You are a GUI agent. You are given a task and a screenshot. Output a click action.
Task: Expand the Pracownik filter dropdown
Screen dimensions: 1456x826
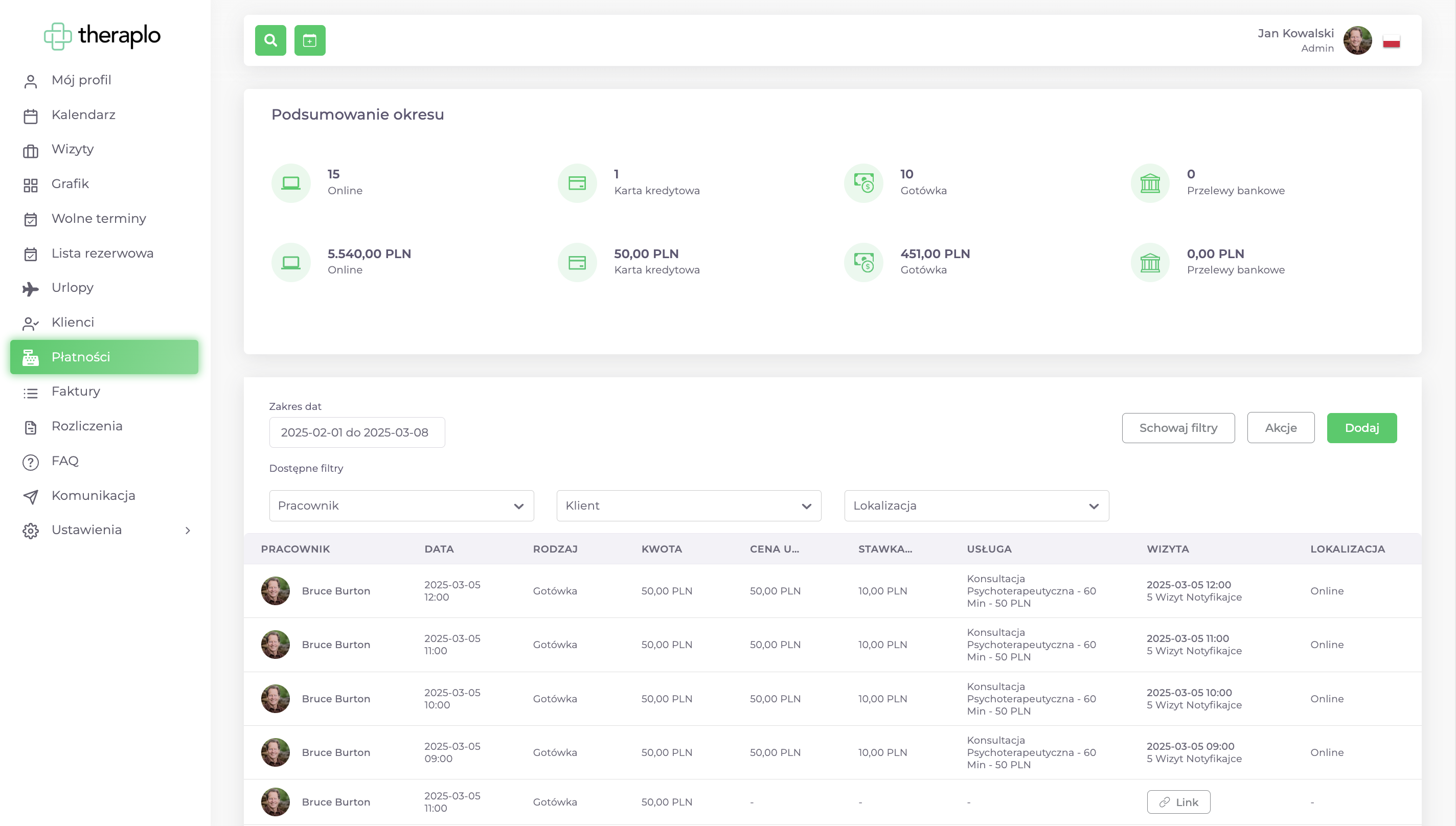click(401, 506)
